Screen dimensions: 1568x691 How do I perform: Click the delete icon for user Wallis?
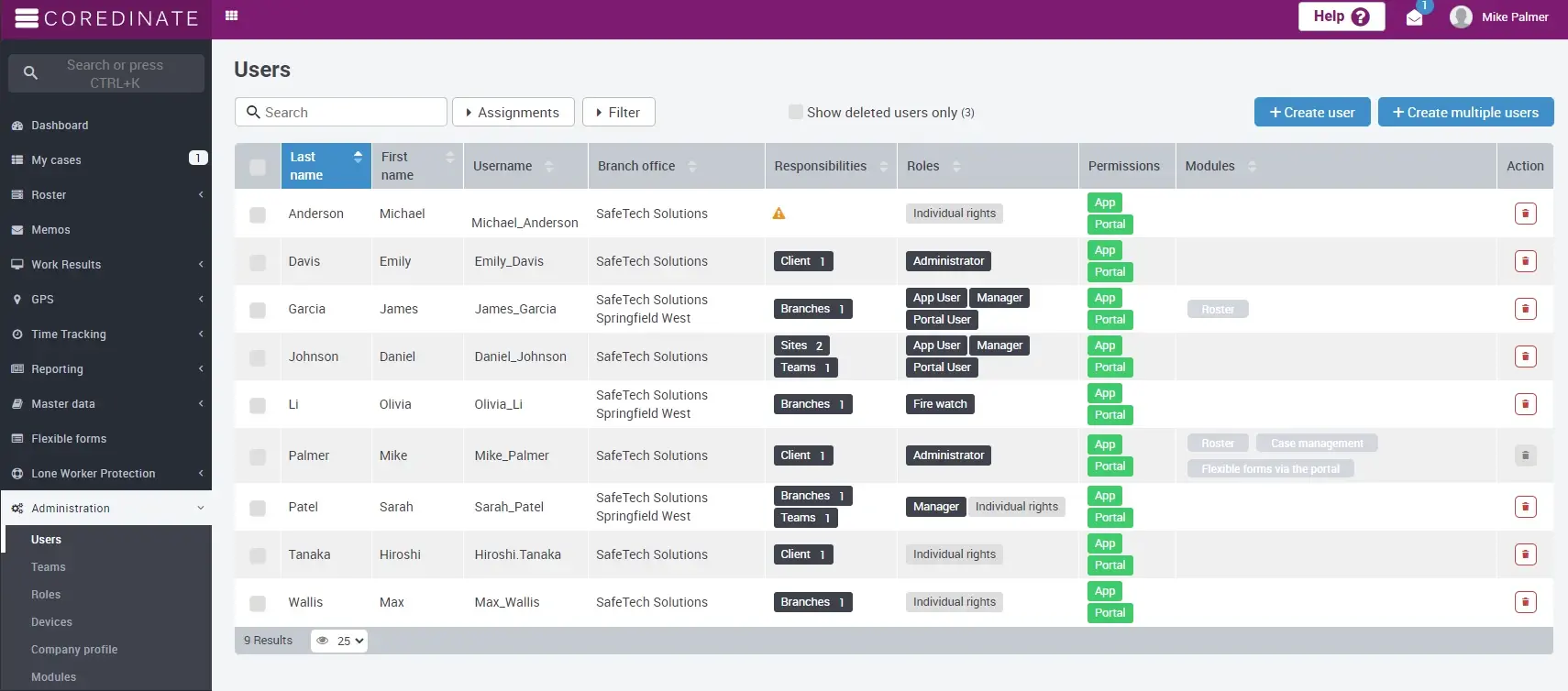point(1525,602)
